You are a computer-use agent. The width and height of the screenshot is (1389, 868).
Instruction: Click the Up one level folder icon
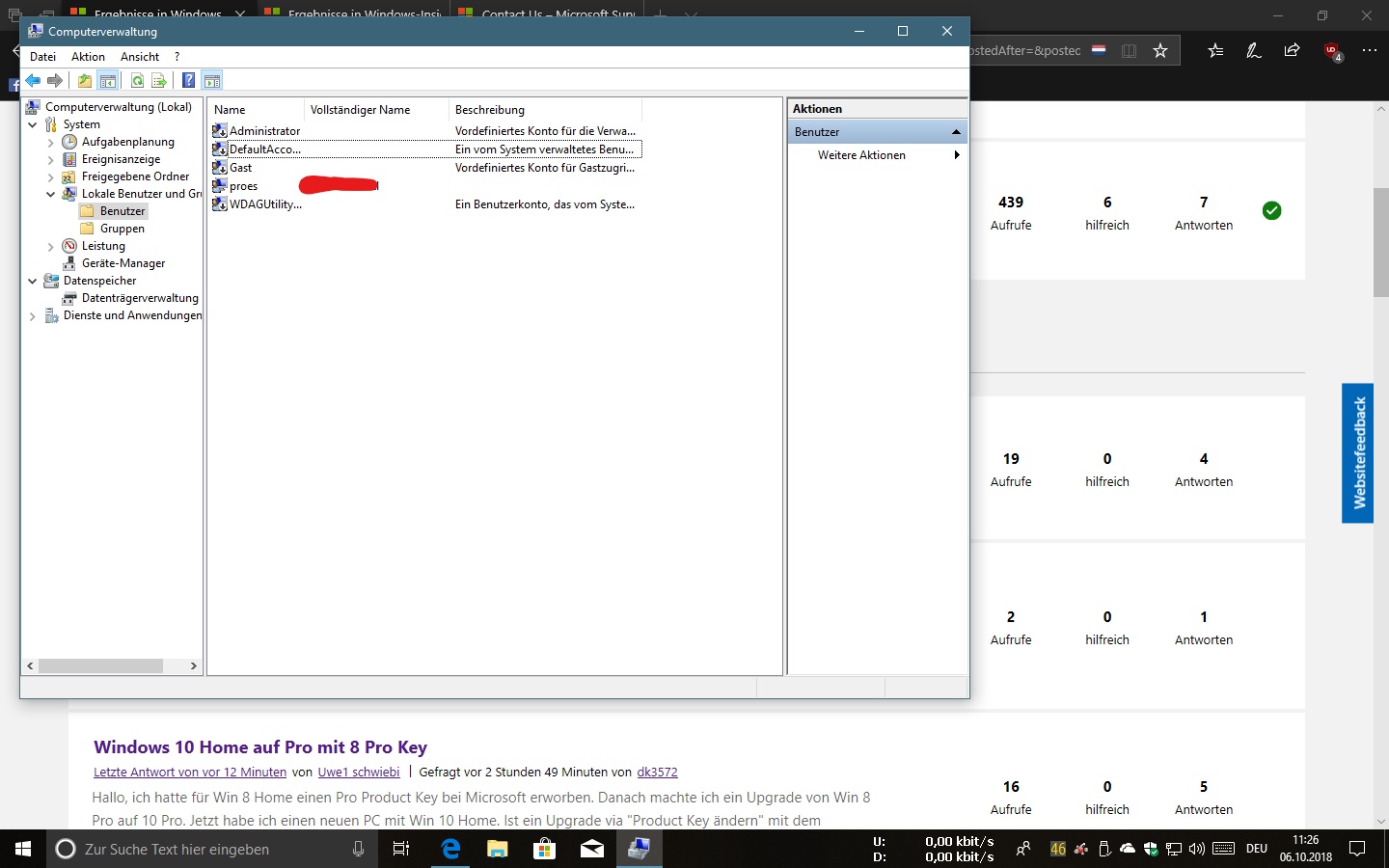[x=85, y=81]
